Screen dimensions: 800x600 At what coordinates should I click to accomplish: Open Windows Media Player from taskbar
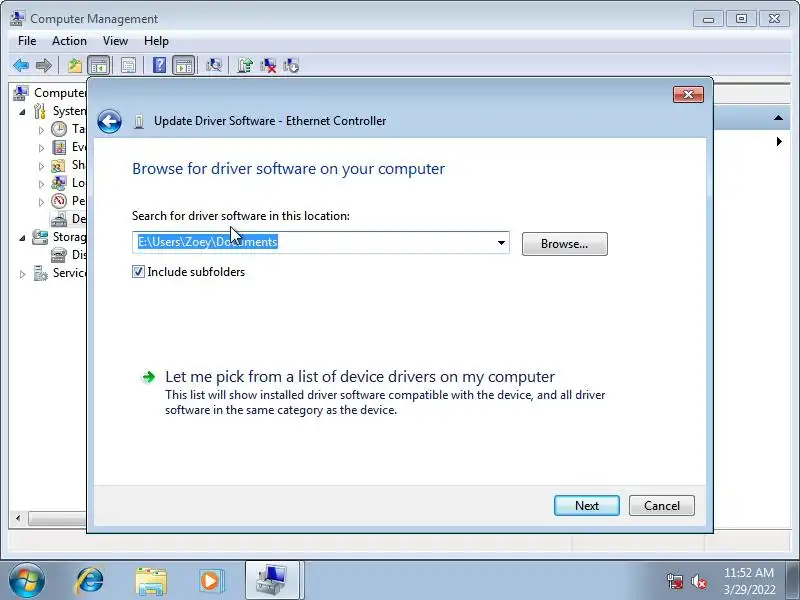click(x=211, y=581)
